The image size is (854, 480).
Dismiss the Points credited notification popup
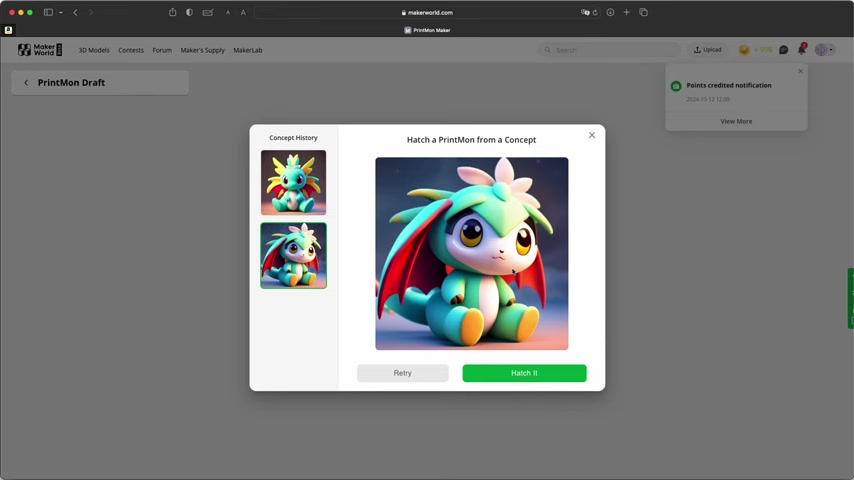(x=800, y=71)
